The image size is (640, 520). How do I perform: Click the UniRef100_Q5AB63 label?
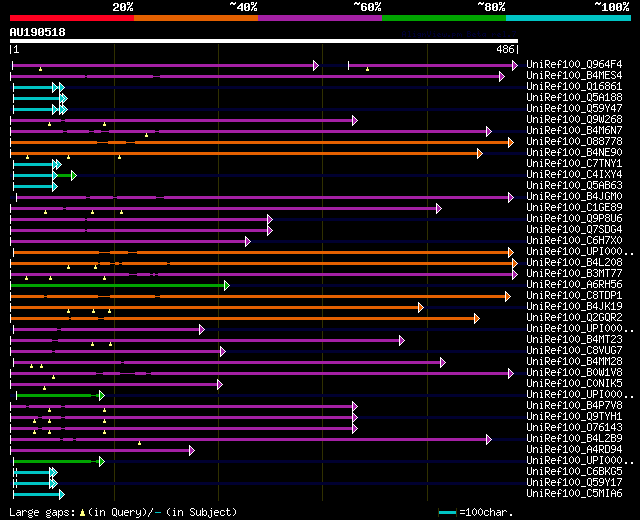(574, 186)
